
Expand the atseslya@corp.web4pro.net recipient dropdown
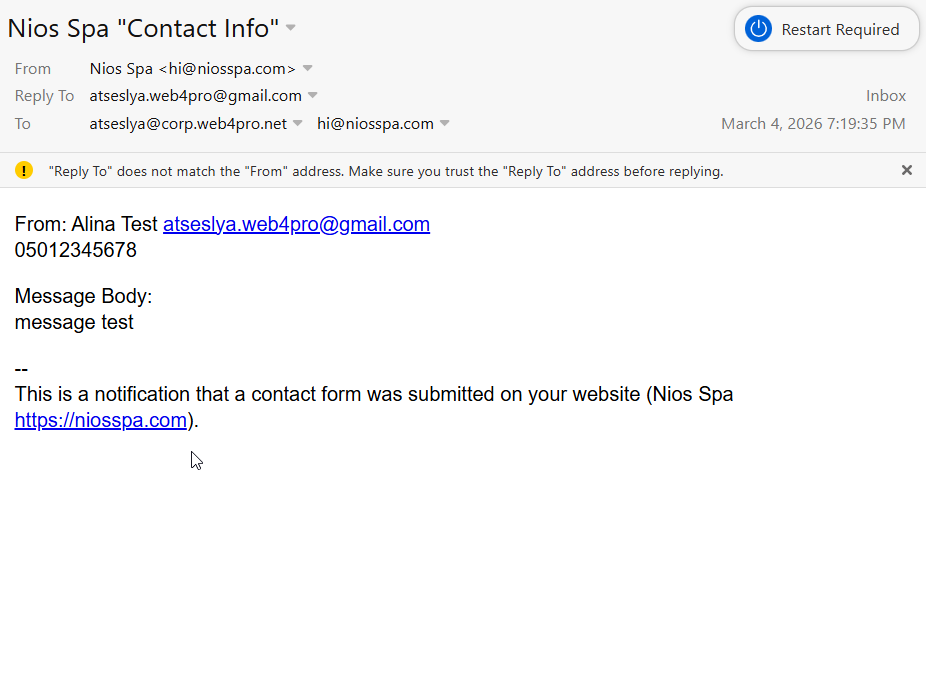pos(298,124)
